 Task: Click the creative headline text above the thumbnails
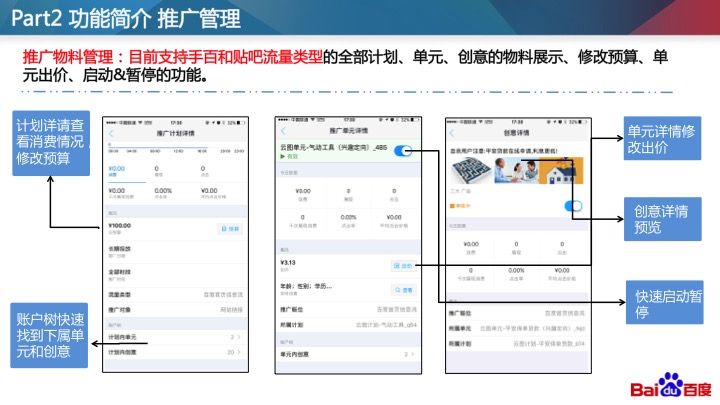[504, 151]
